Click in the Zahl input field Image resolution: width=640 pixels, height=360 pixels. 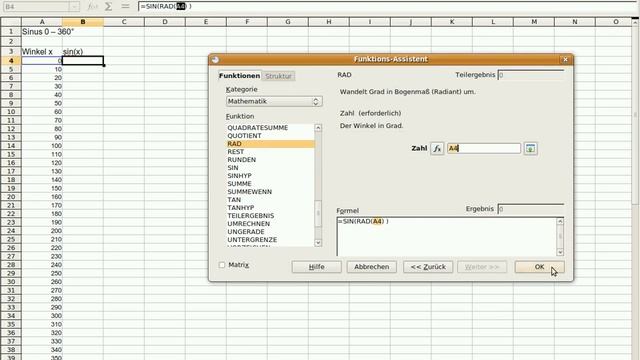click(x=484, y=149)
